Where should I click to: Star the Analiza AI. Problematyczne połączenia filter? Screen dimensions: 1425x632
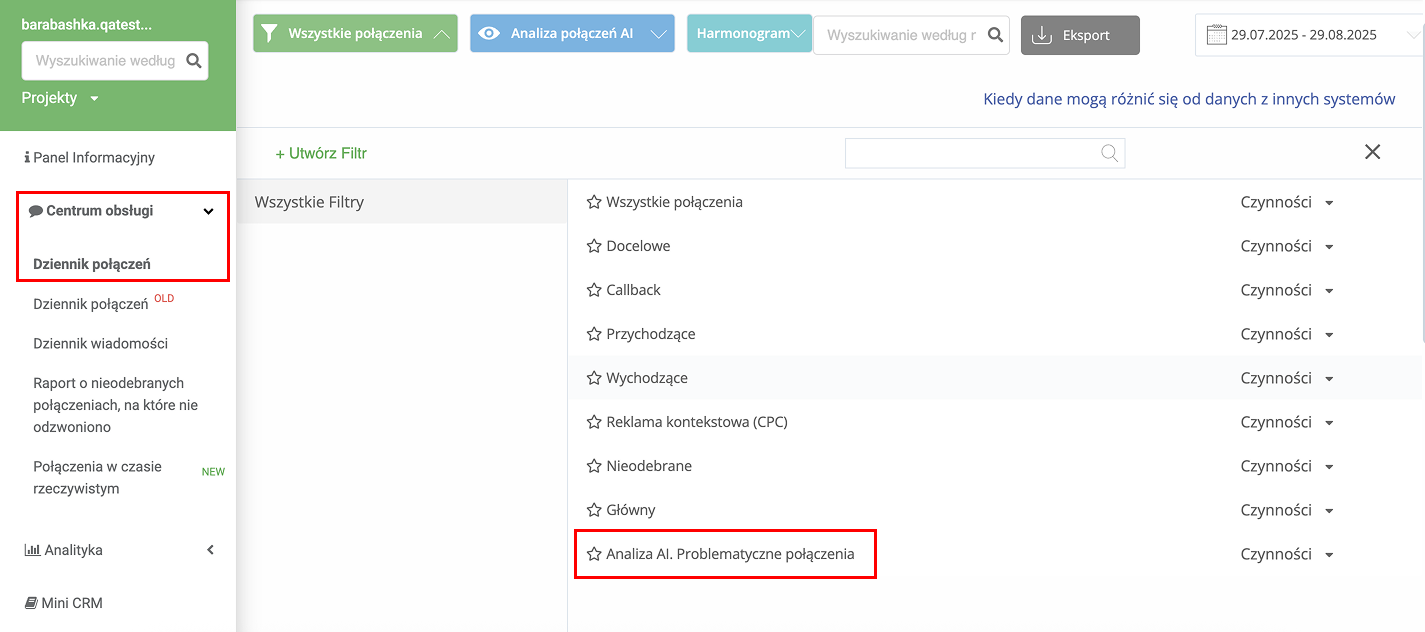click(594, 554)
